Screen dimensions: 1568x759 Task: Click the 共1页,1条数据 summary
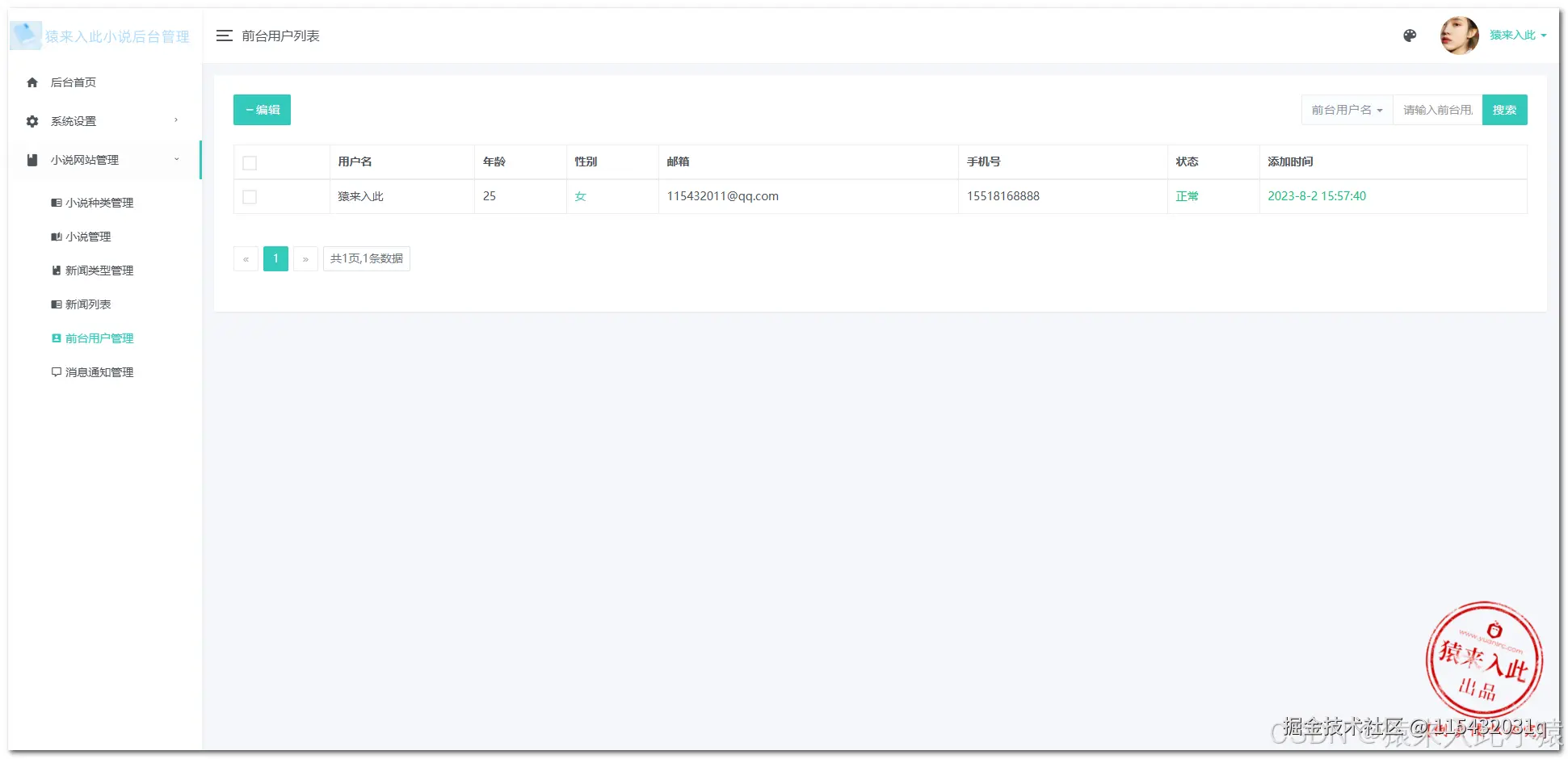[367, 258]
